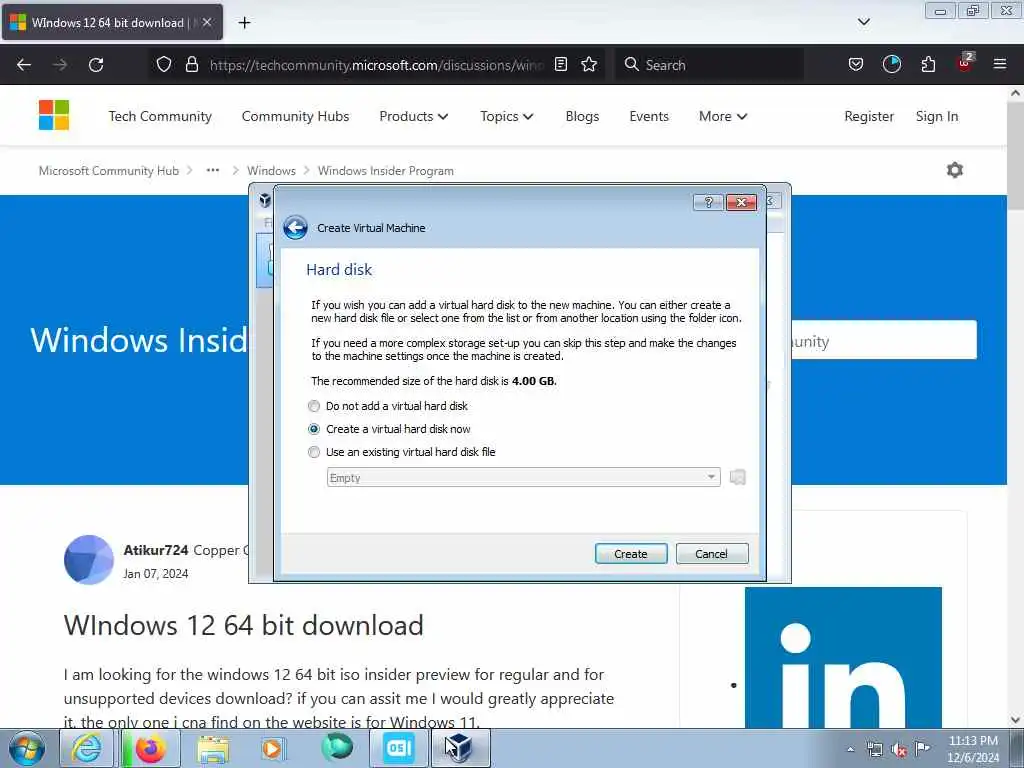Open Events in the navigation bar
This screenshot has height=768, width=1024.
(649, 116)
